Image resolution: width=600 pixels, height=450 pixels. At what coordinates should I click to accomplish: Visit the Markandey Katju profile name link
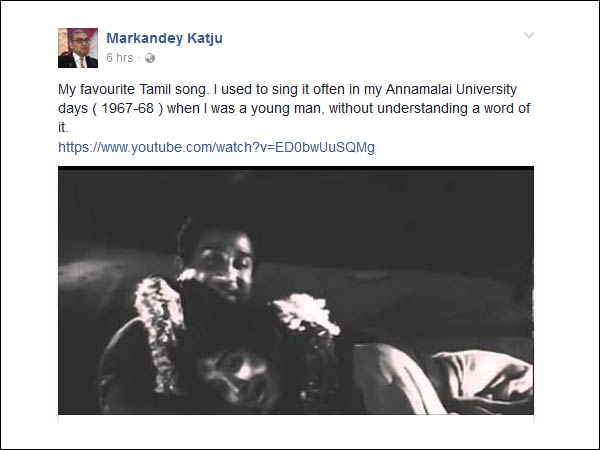[x=164, y=38]
